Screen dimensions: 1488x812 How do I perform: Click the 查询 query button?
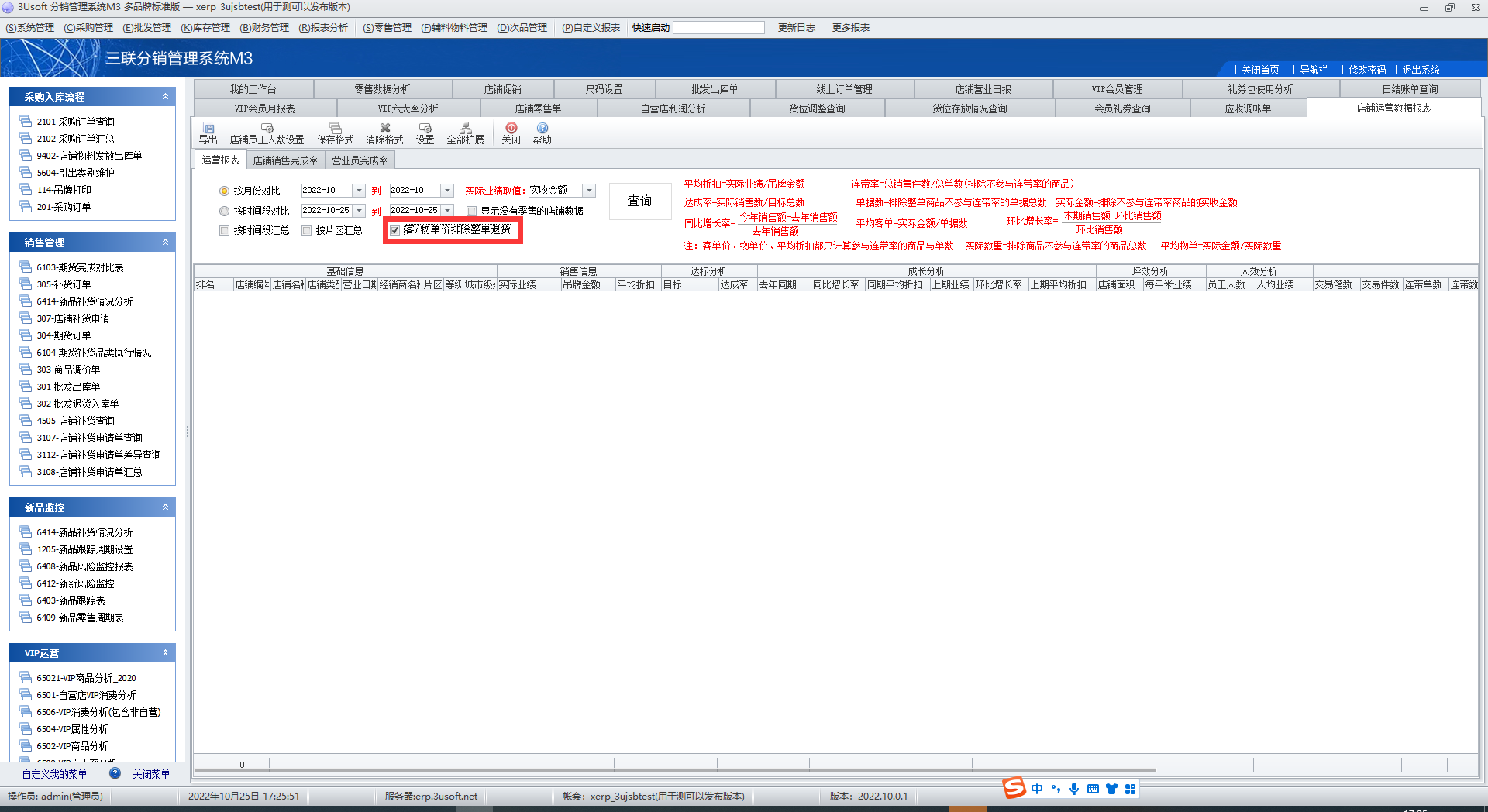tap(639, 201)
